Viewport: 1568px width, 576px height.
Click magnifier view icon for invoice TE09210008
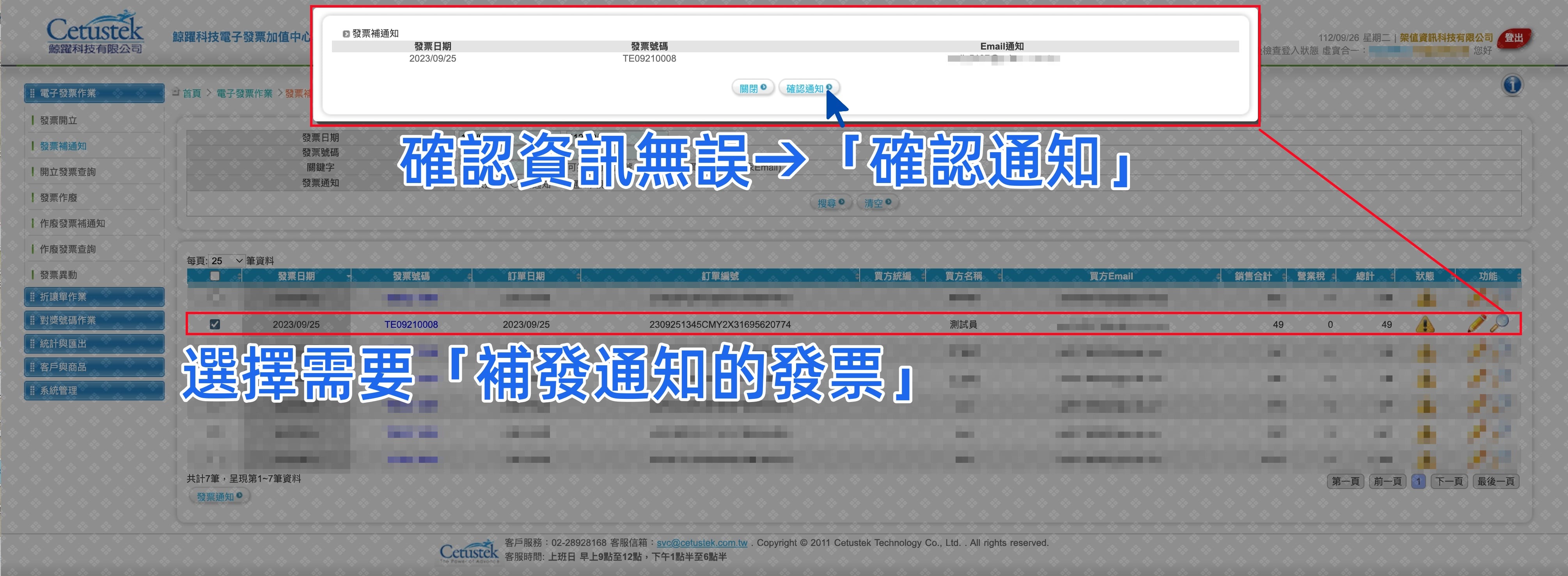(x=1500, y=323)
